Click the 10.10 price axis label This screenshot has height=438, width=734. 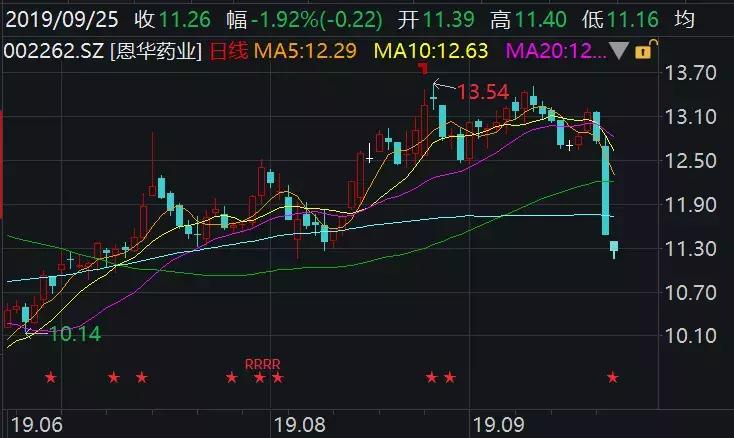(x=690, y=336)
